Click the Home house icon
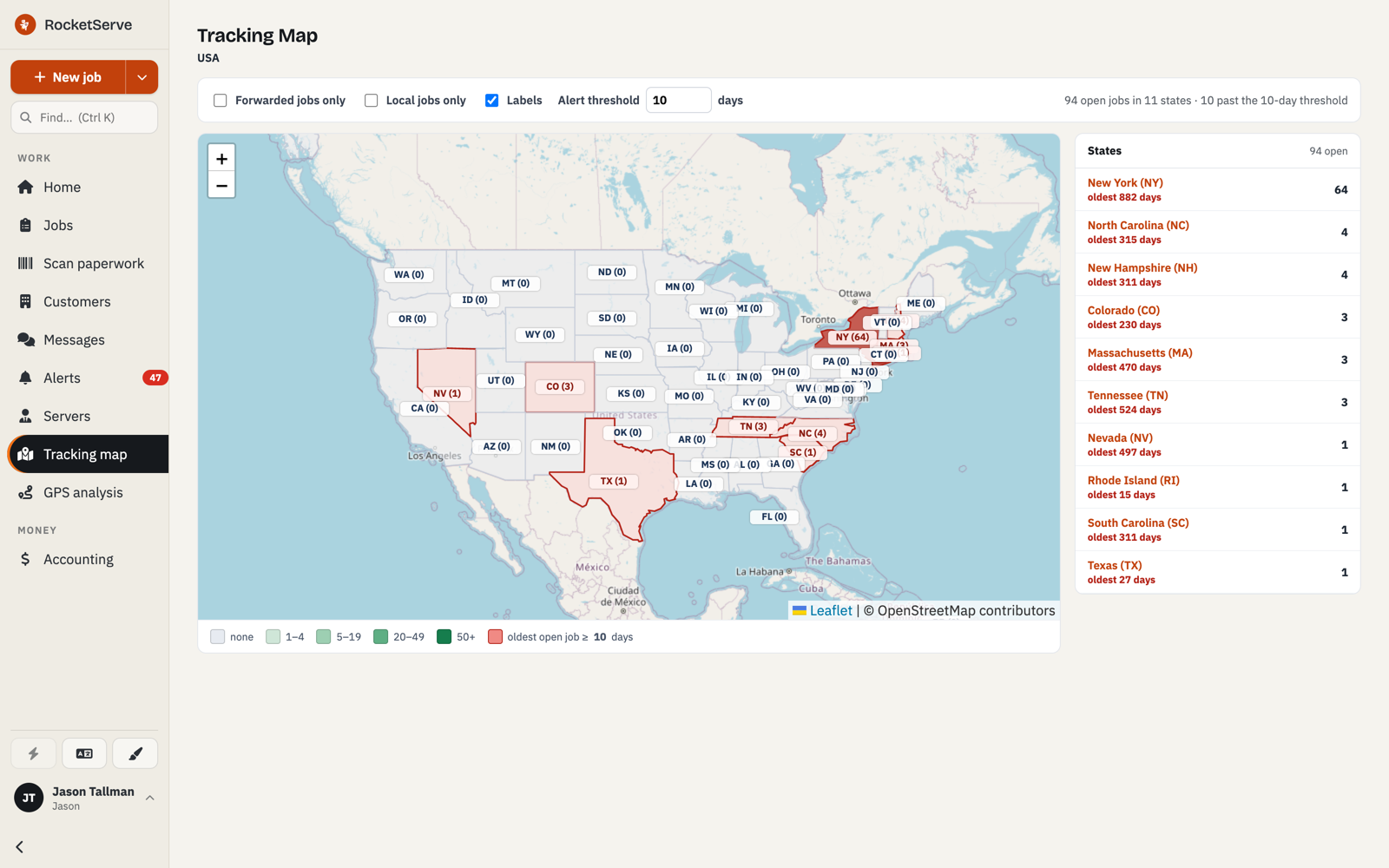 (x=26, y=187)
